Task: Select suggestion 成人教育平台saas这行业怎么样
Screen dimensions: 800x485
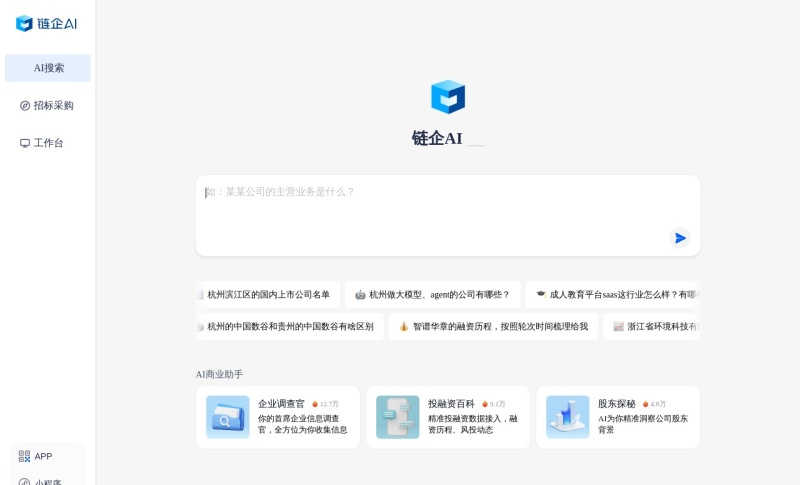Action: point(613,295)
